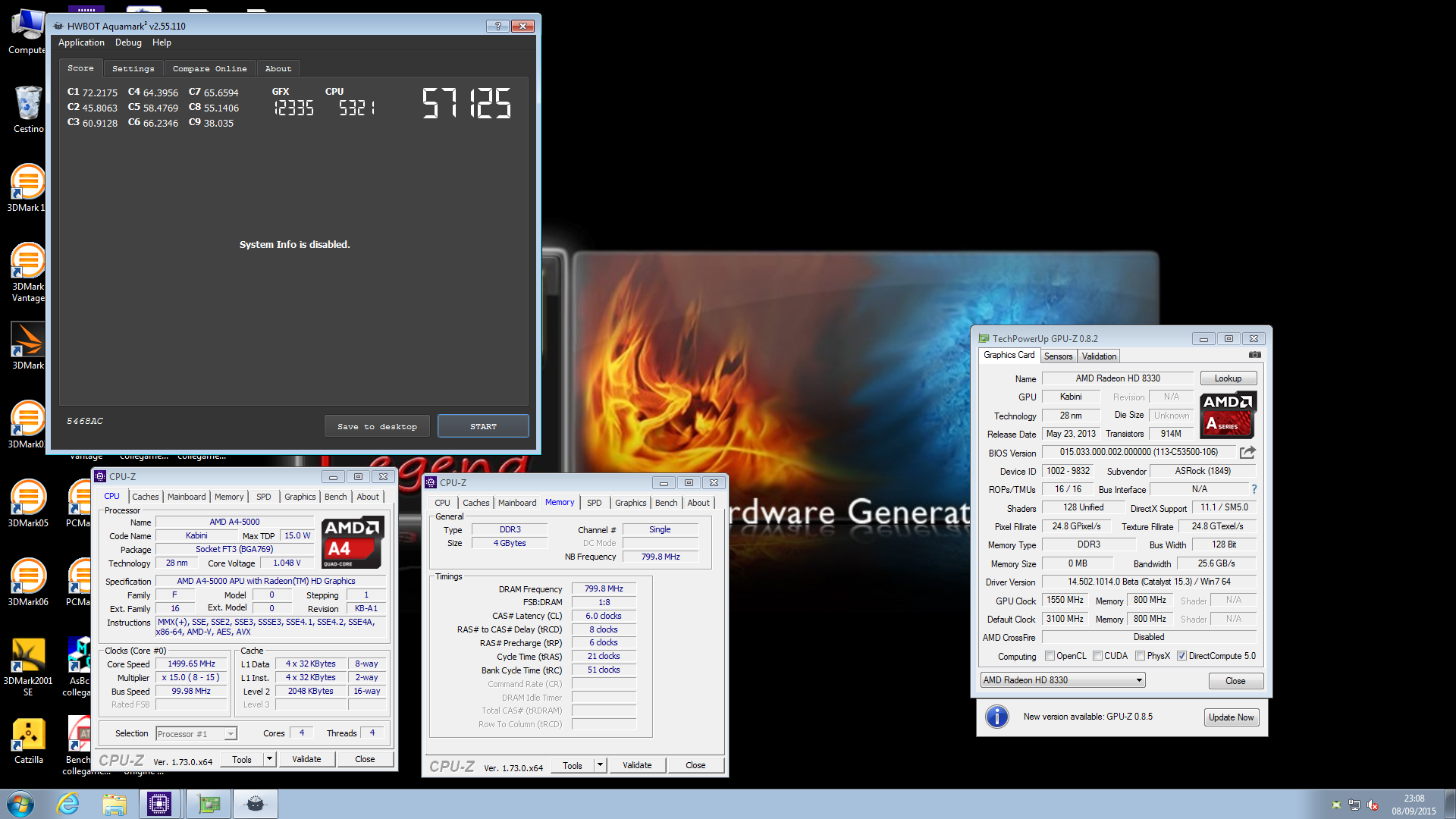1456x819 pixels.
Task: Click the BIOS export share icon in GPU-Z
Action: click(1247, 452)
